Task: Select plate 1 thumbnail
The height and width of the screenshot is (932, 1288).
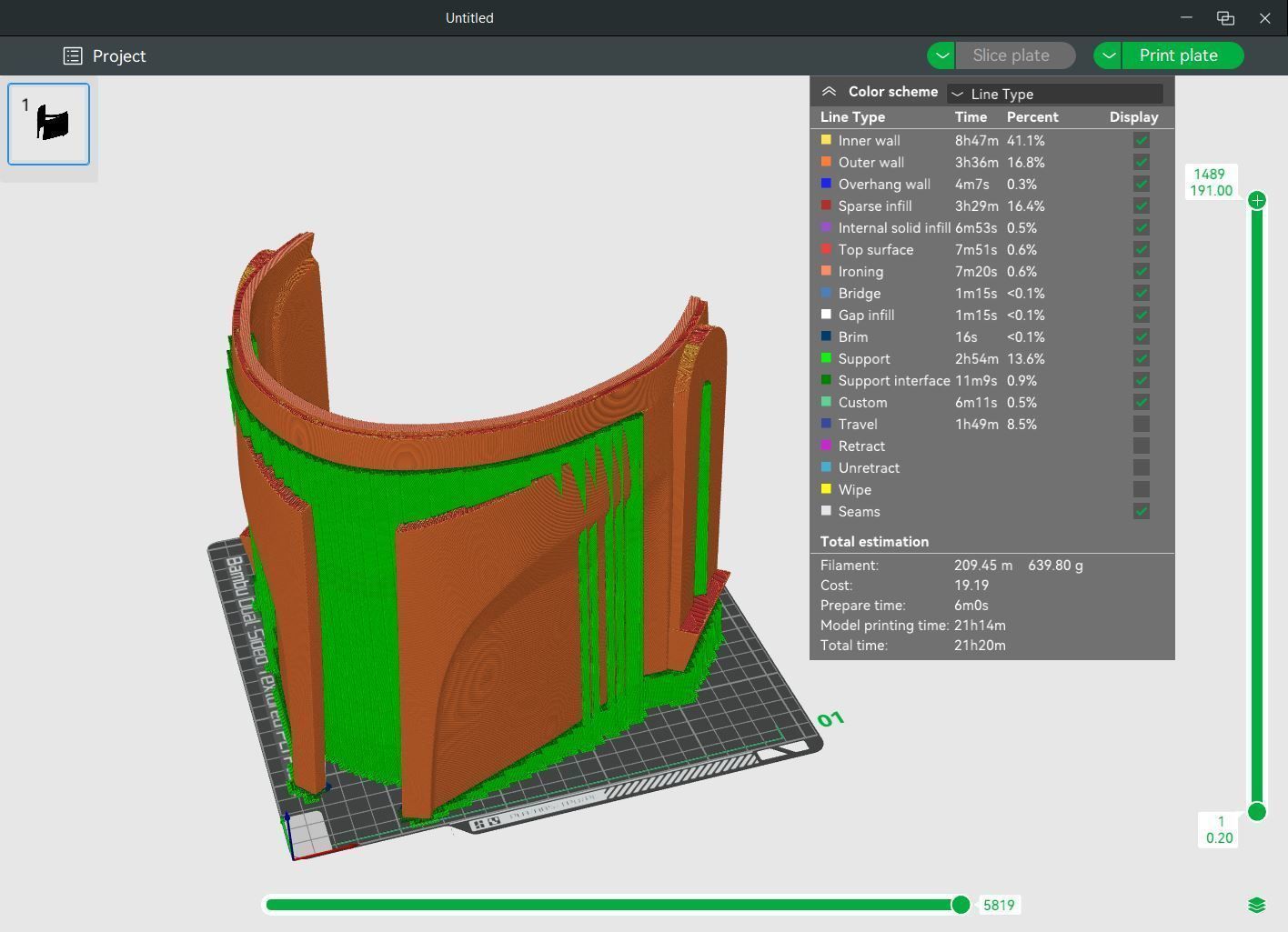Action: pos(49,125)
